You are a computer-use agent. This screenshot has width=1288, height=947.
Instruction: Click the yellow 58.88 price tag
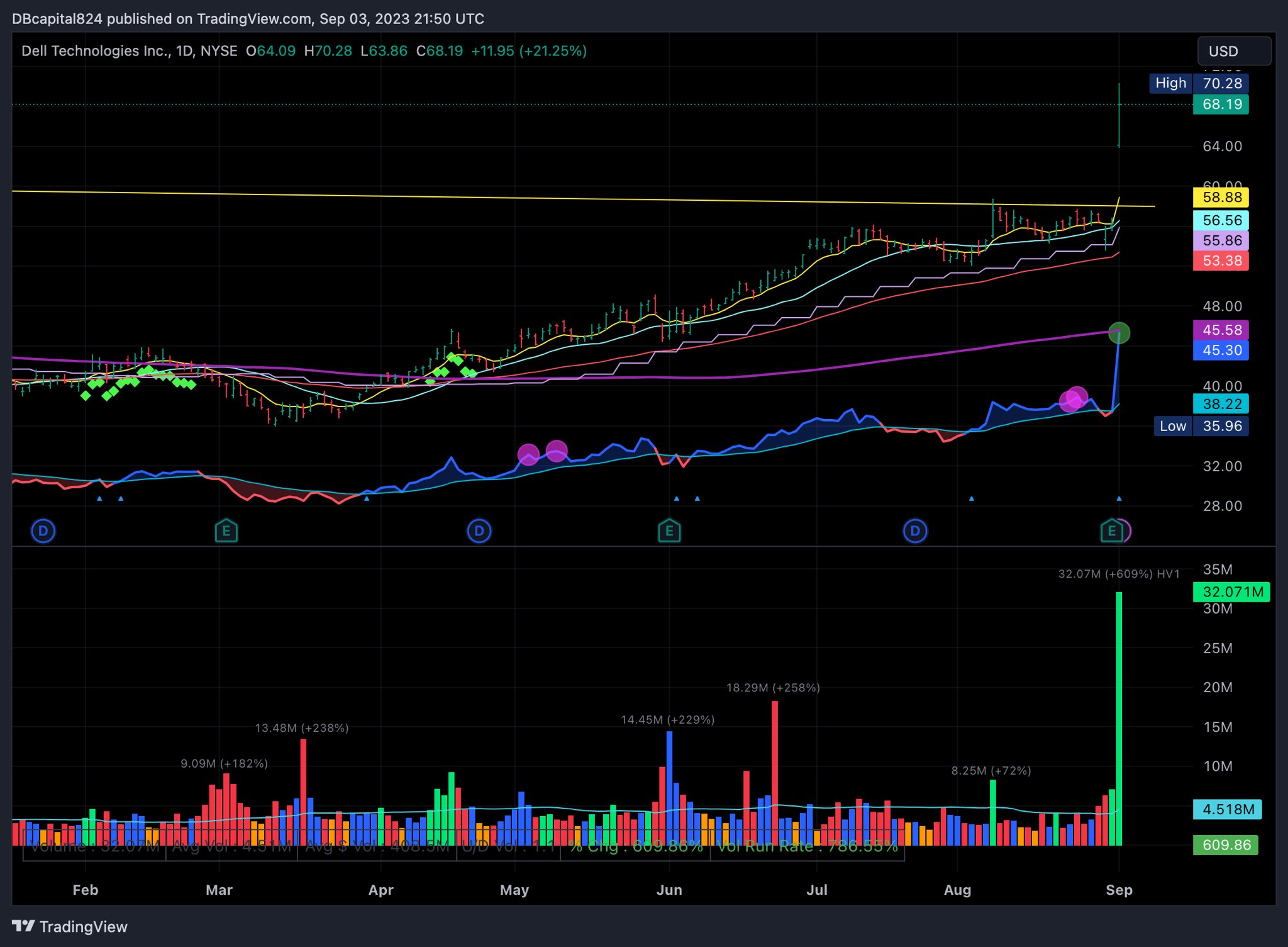pyautogui.click(x=1221, y=198)
